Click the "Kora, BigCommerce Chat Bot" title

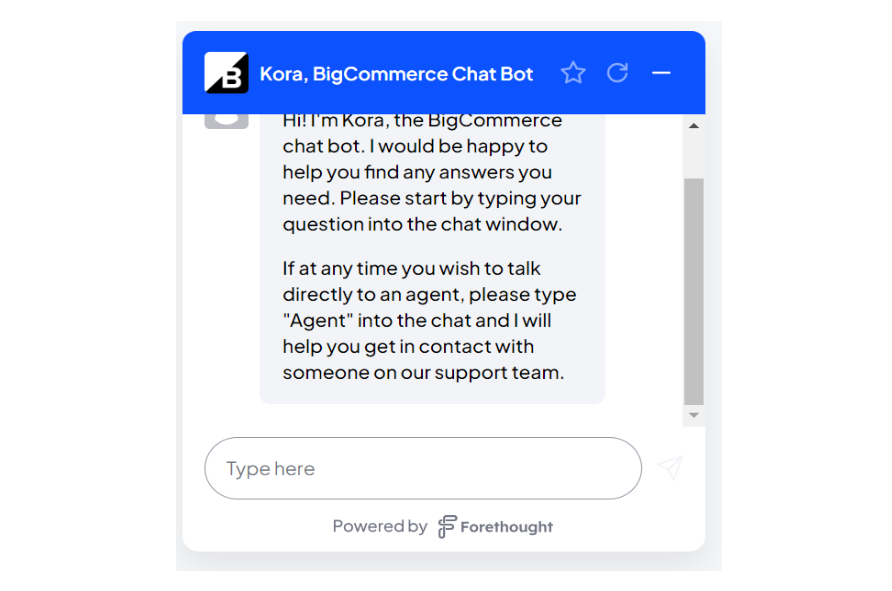397,74
